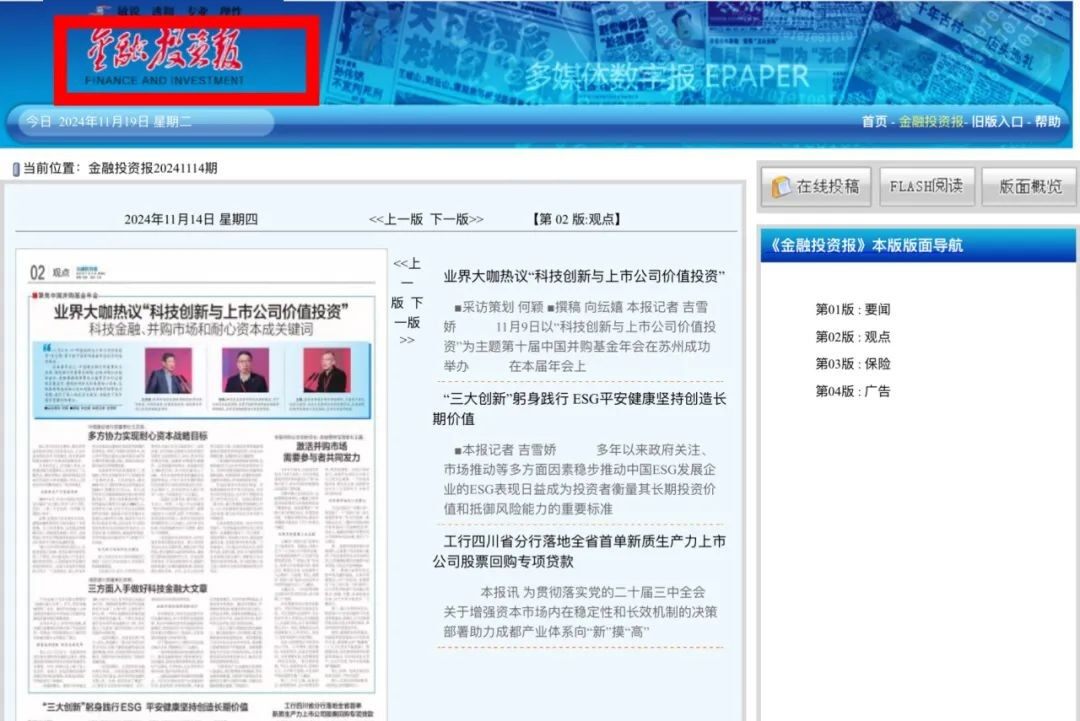Click the 【第 02 版:观点】 label
The height and width of the screenshot is (721, 1080).
pyautogui.click(x=577, y=219)
